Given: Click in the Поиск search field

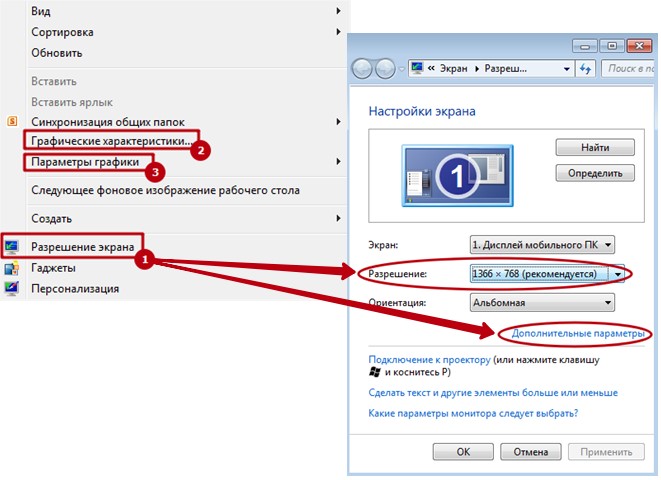Looking at the screenshot, I should coord(630,68).
